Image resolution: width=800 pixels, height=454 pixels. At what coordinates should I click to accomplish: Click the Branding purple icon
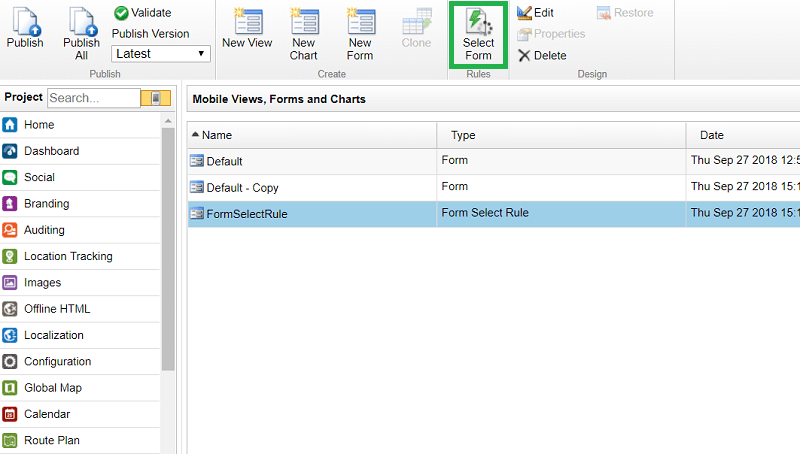10,204
